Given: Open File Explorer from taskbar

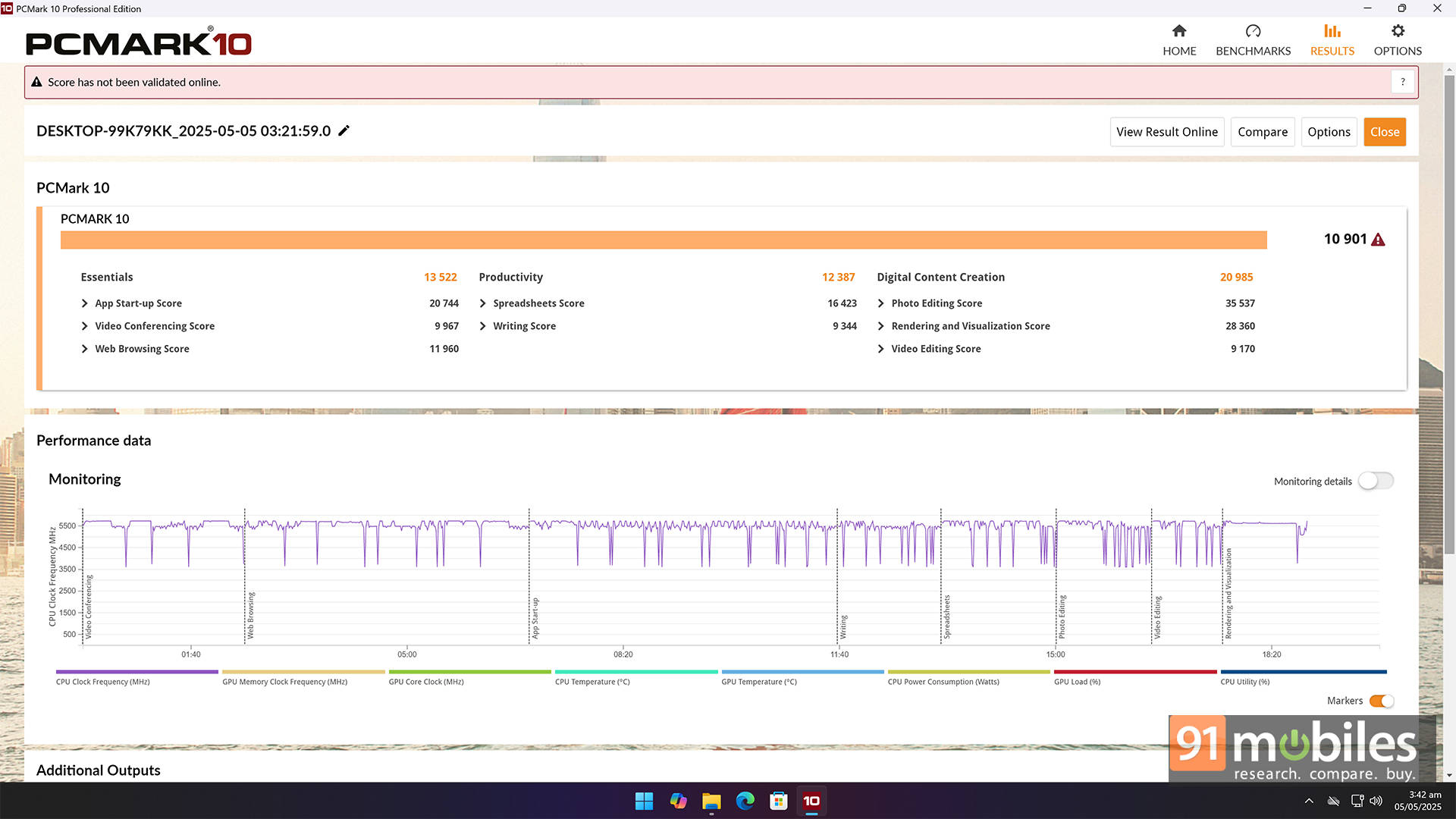Looking at the screenshot, I should (x=711, y=801).
